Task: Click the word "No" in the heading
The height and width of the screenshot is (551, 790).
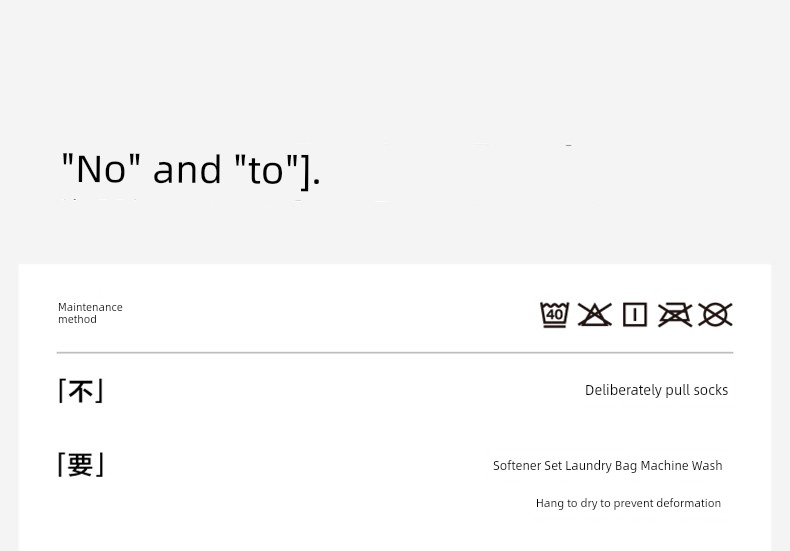Action: pyautogui.click(x=101, y=170)
